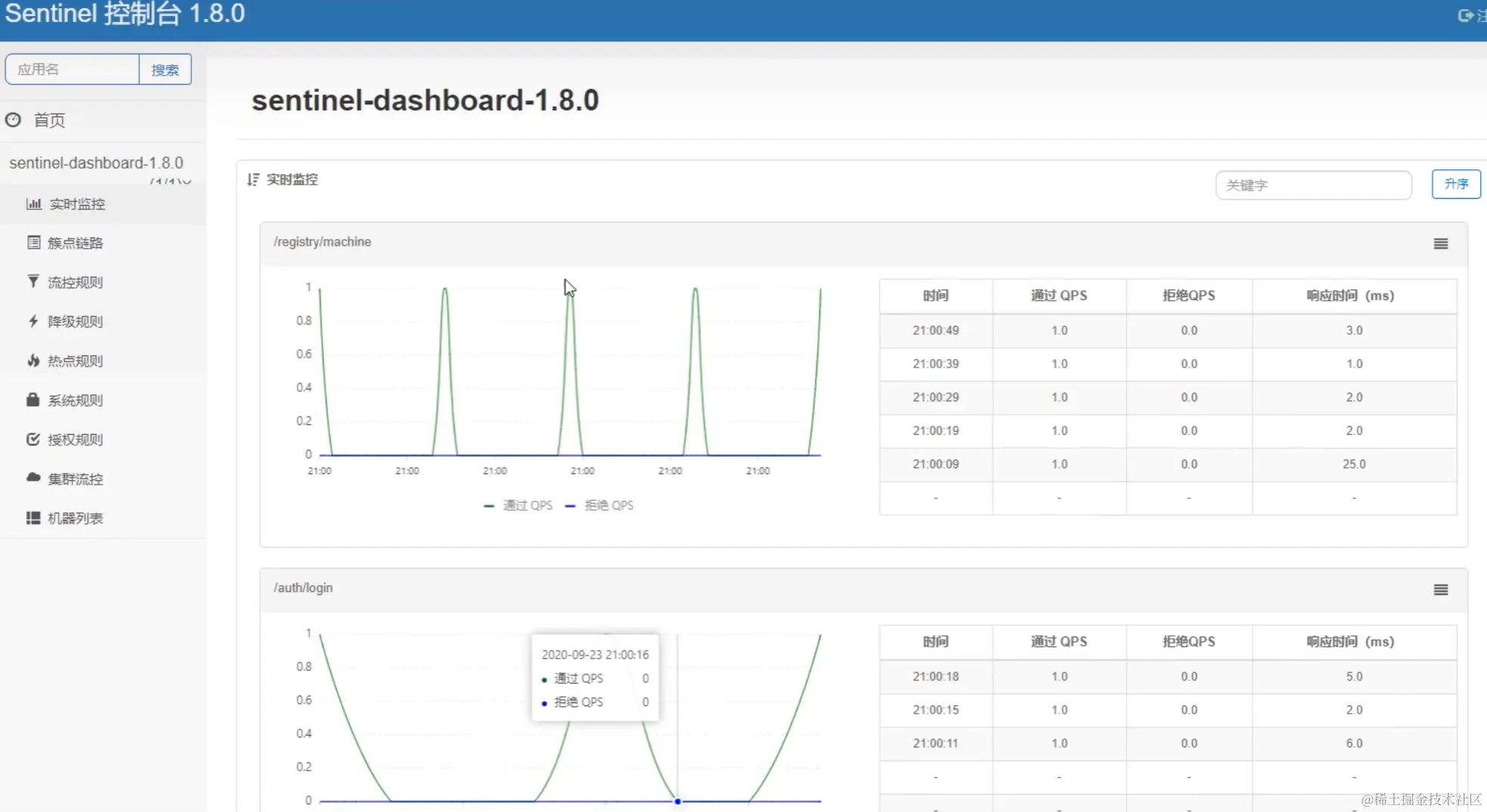
Task: Toggle 拒绝 QPS legend in /registry/machine chart
Action: (x=599, y=505)
